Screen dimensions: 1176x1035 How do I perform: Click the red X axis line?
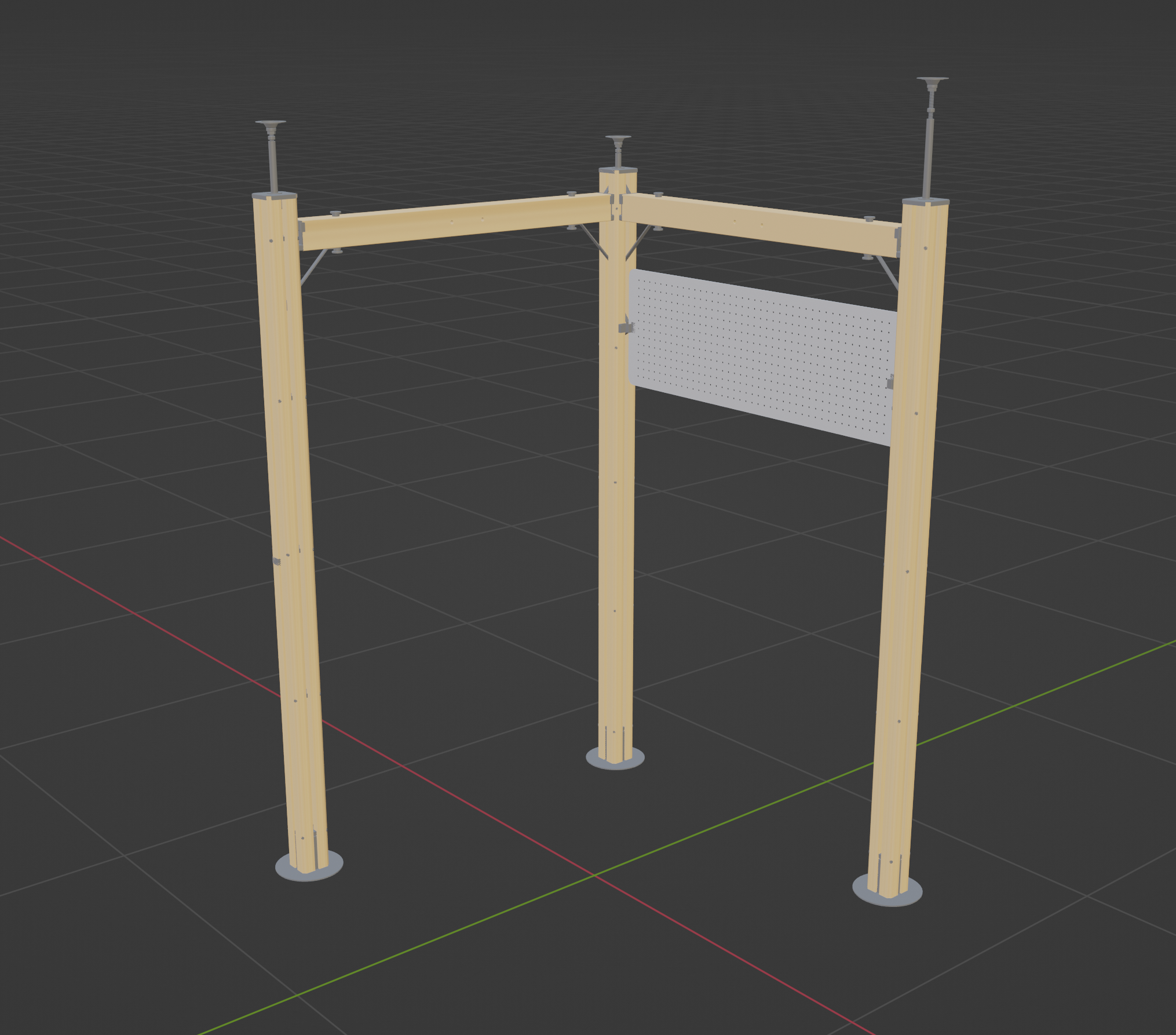point(174,635)
